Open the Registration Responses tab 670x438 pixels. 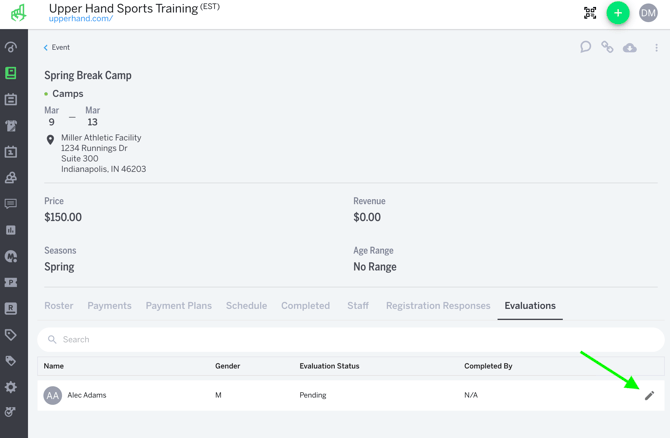pyautogui.click(x=438, y=306)
